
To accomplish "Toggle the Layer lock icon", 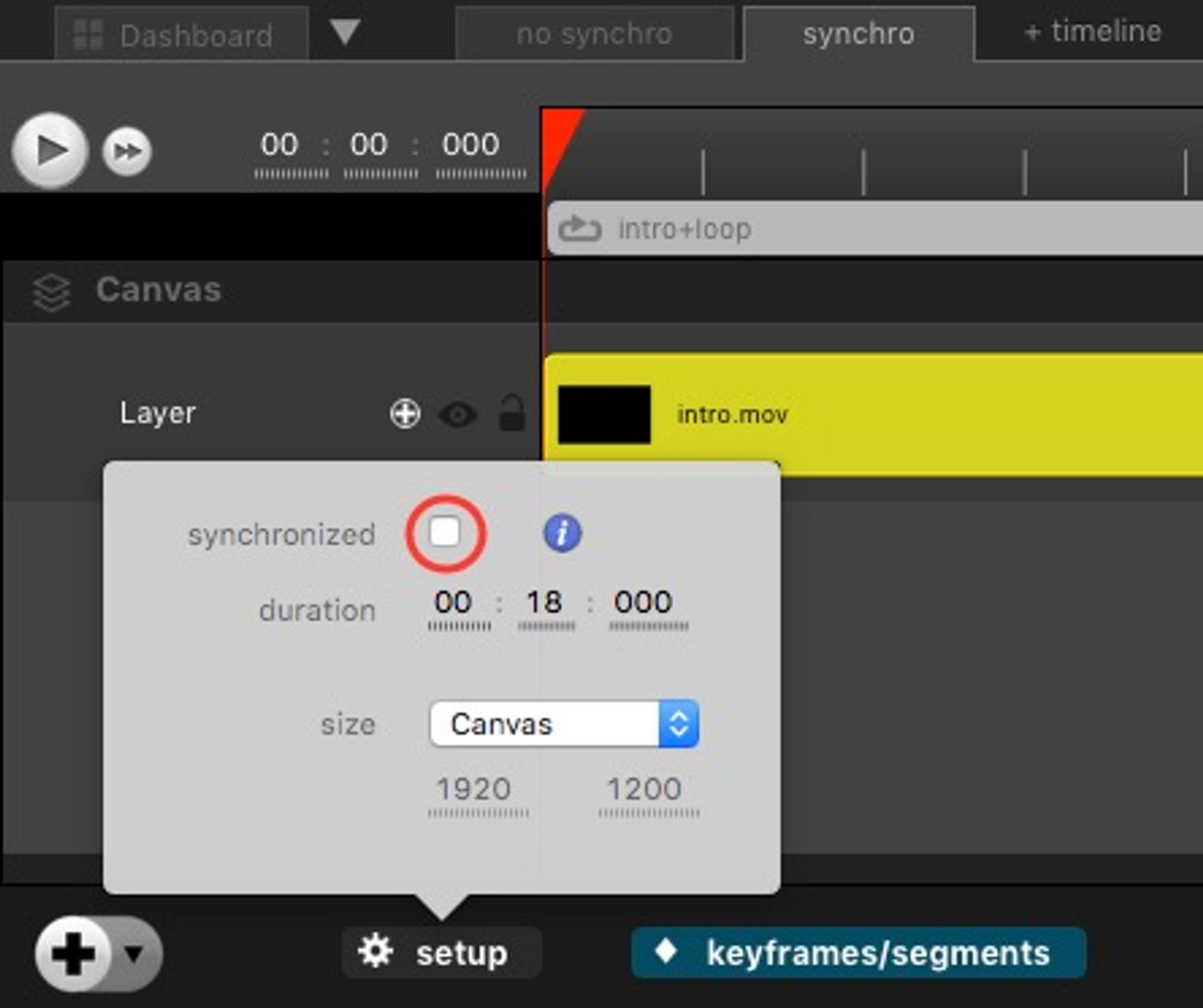I will 512,413.
